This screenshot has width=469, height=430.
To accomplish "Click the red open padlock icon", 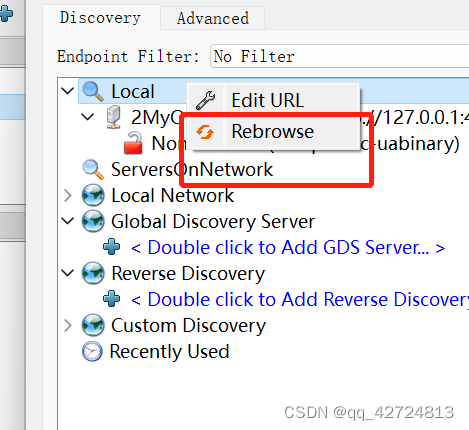I will [133, 143].
